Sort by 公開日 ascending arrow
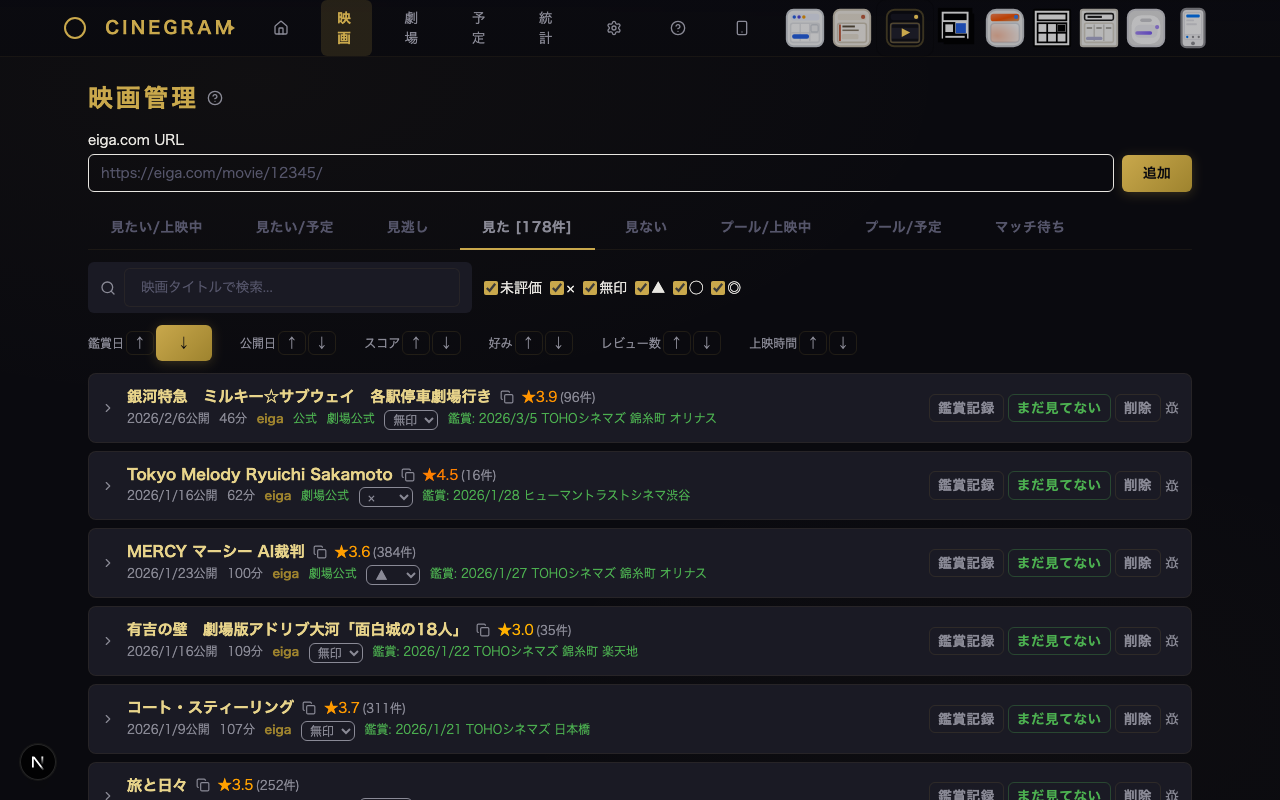Screen dimensions: 1280x800 (291, 343)
